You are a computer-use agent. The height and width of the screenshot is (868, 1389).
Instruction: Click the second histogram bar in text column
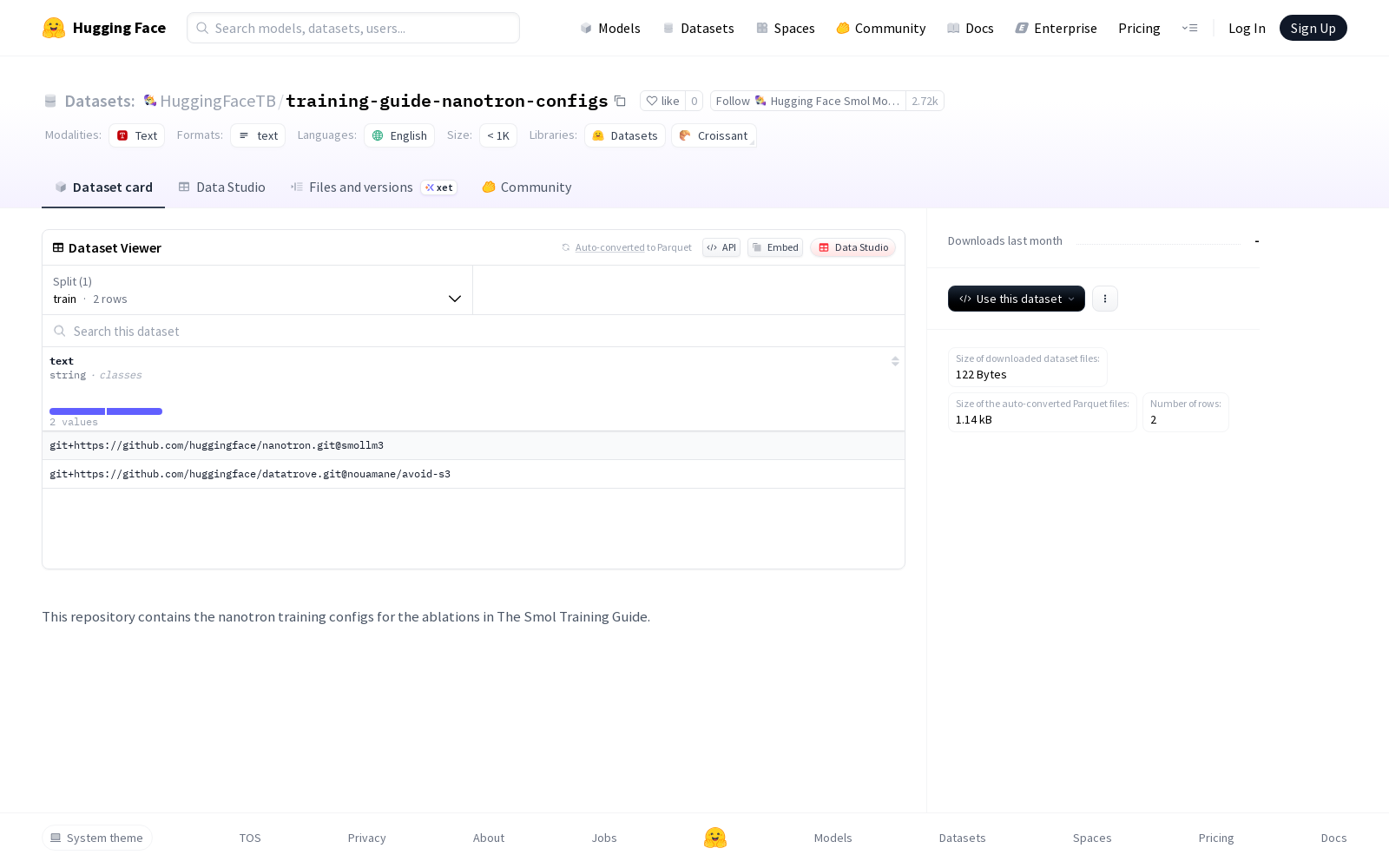coord(135,411)
